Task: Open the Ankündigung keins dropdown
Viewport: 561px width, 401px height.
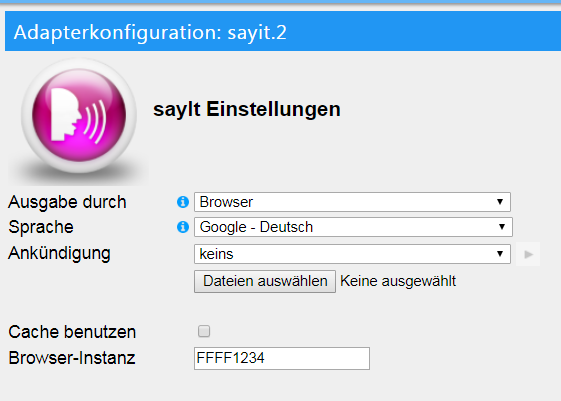Action: (352, 254)
